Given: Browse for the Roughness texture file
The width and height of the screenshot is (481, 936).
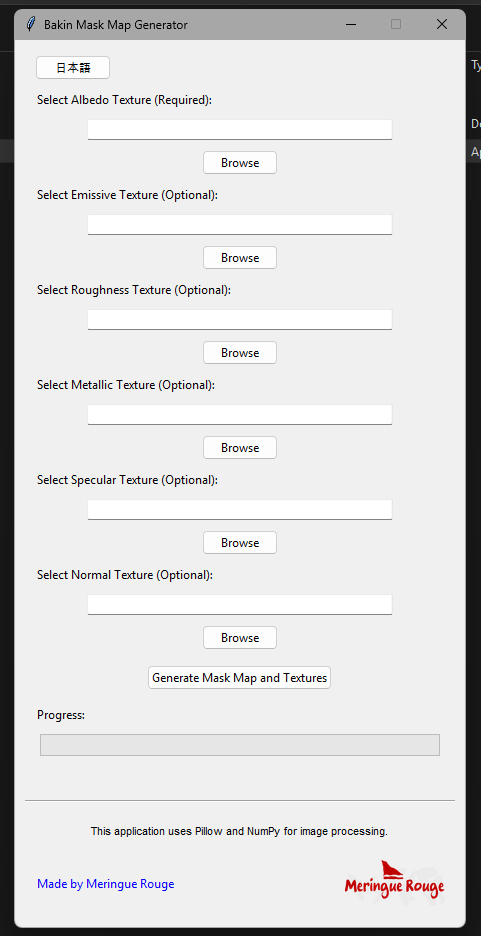Looking at the screenshot, I should pos(240,352).
